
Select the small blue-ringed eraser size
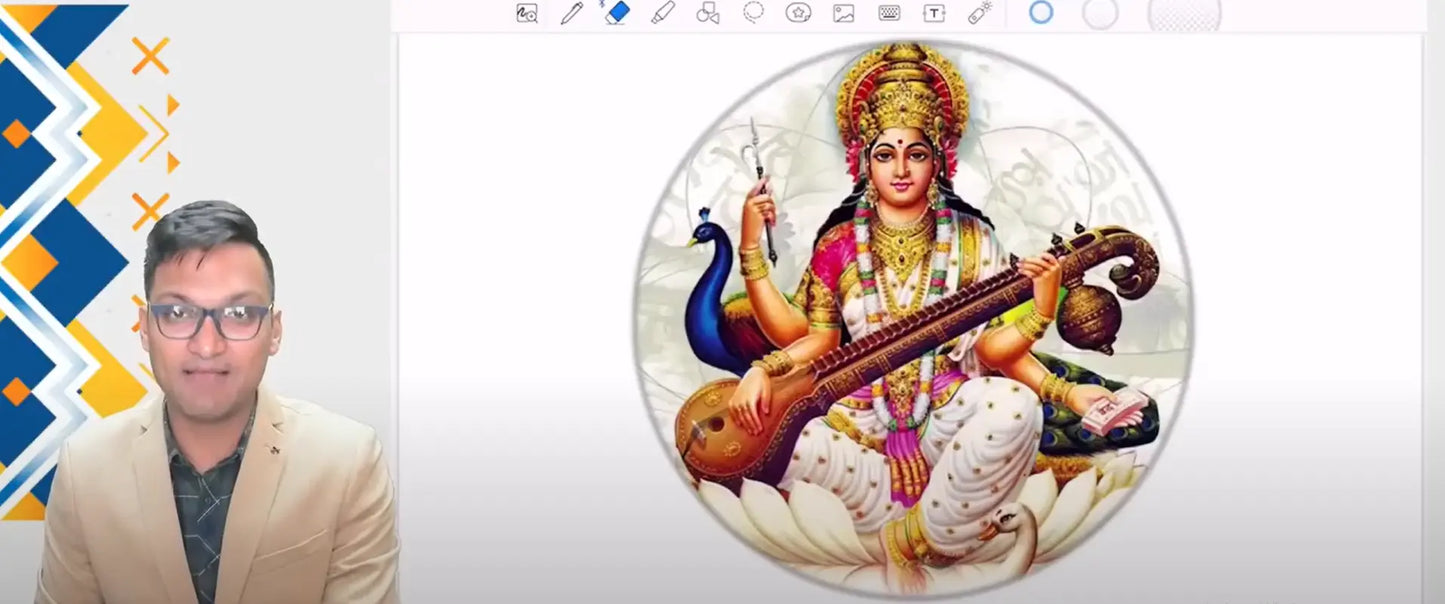click(1041, 13)
